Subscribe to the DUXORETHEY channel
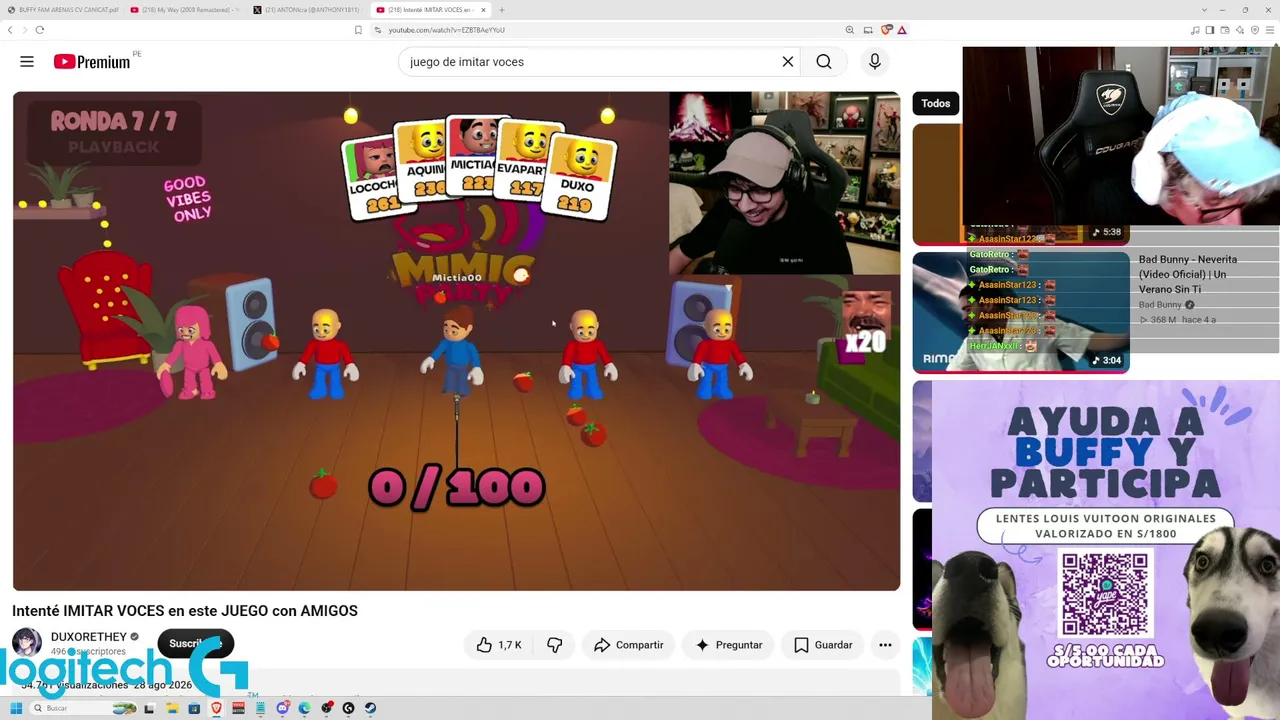This screenshot has height=720, width=1280. pos(195,643)
